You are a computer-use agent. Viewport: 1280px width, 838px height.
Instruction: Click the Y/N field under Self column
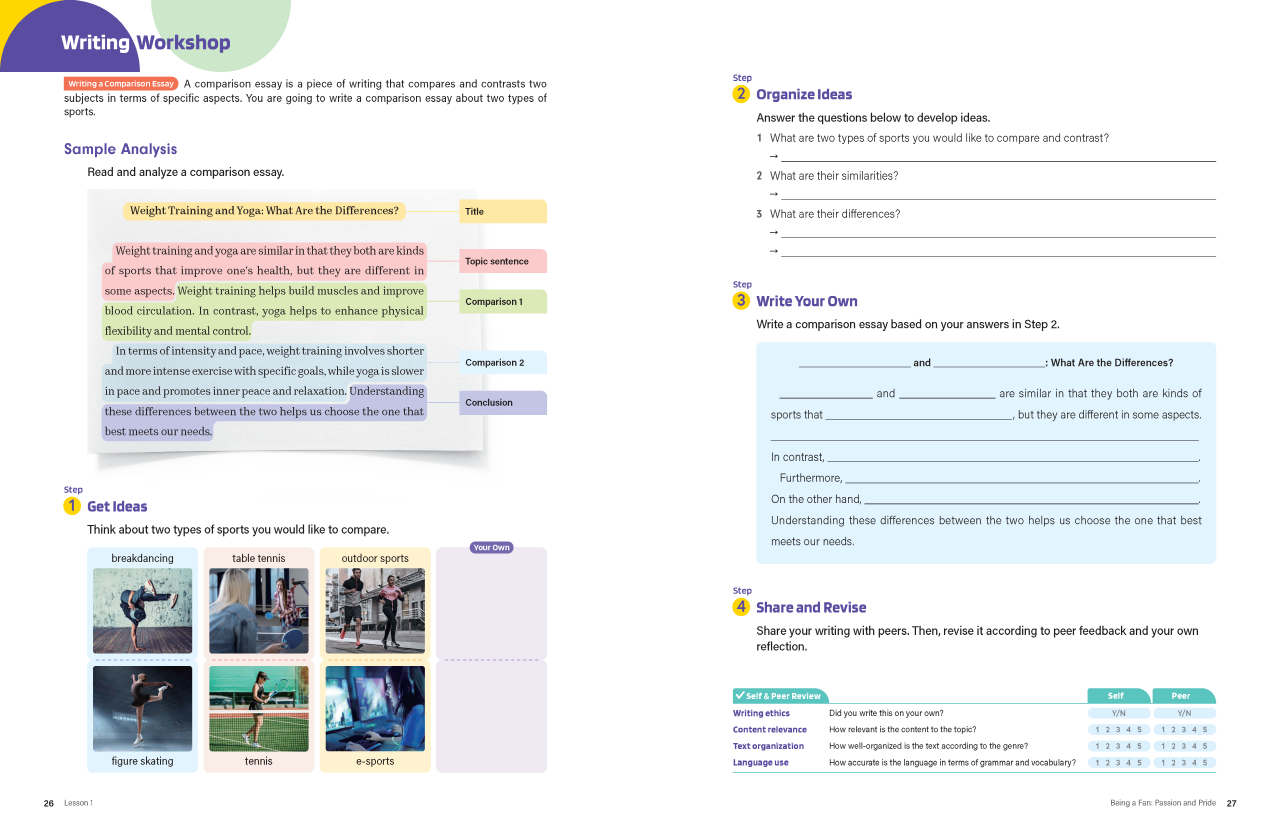click(1119, 714)
